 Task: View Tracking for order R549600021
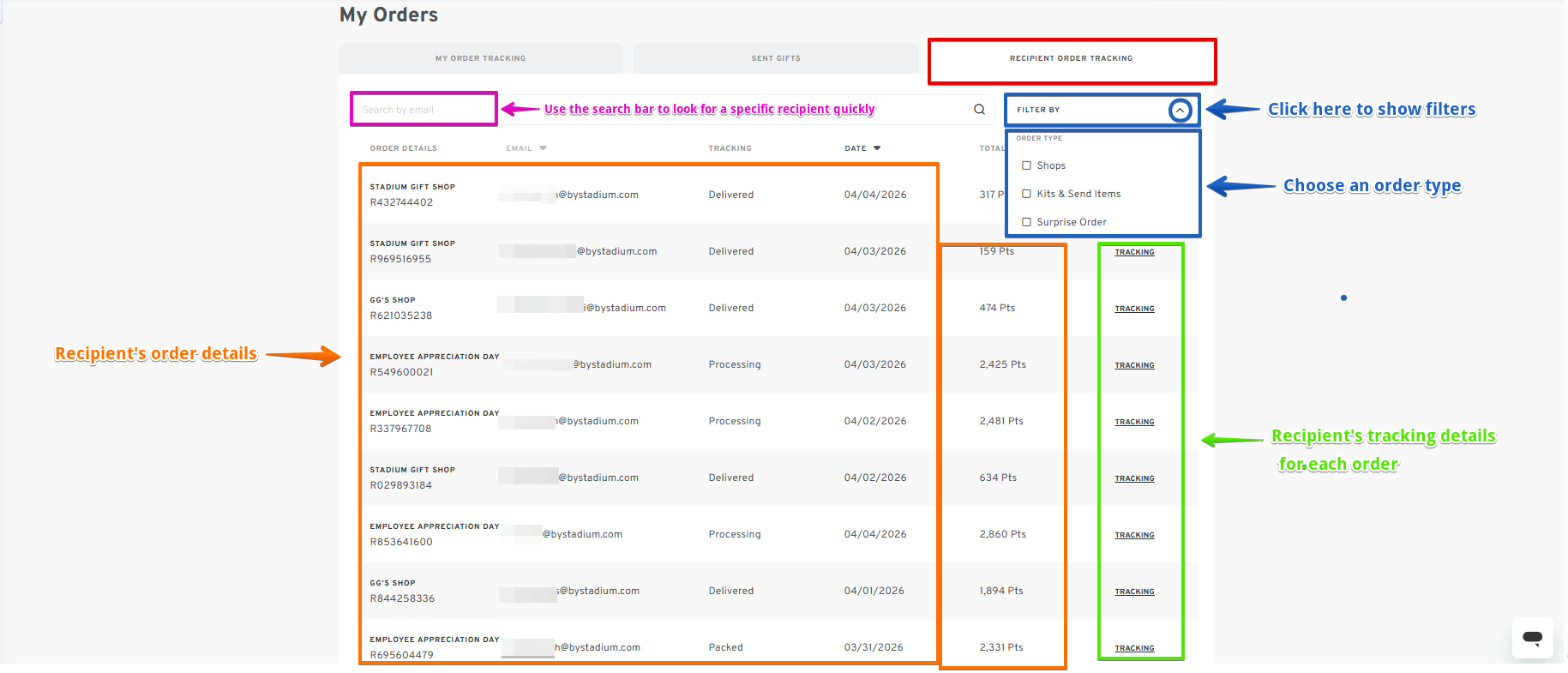pos(1134,365)
